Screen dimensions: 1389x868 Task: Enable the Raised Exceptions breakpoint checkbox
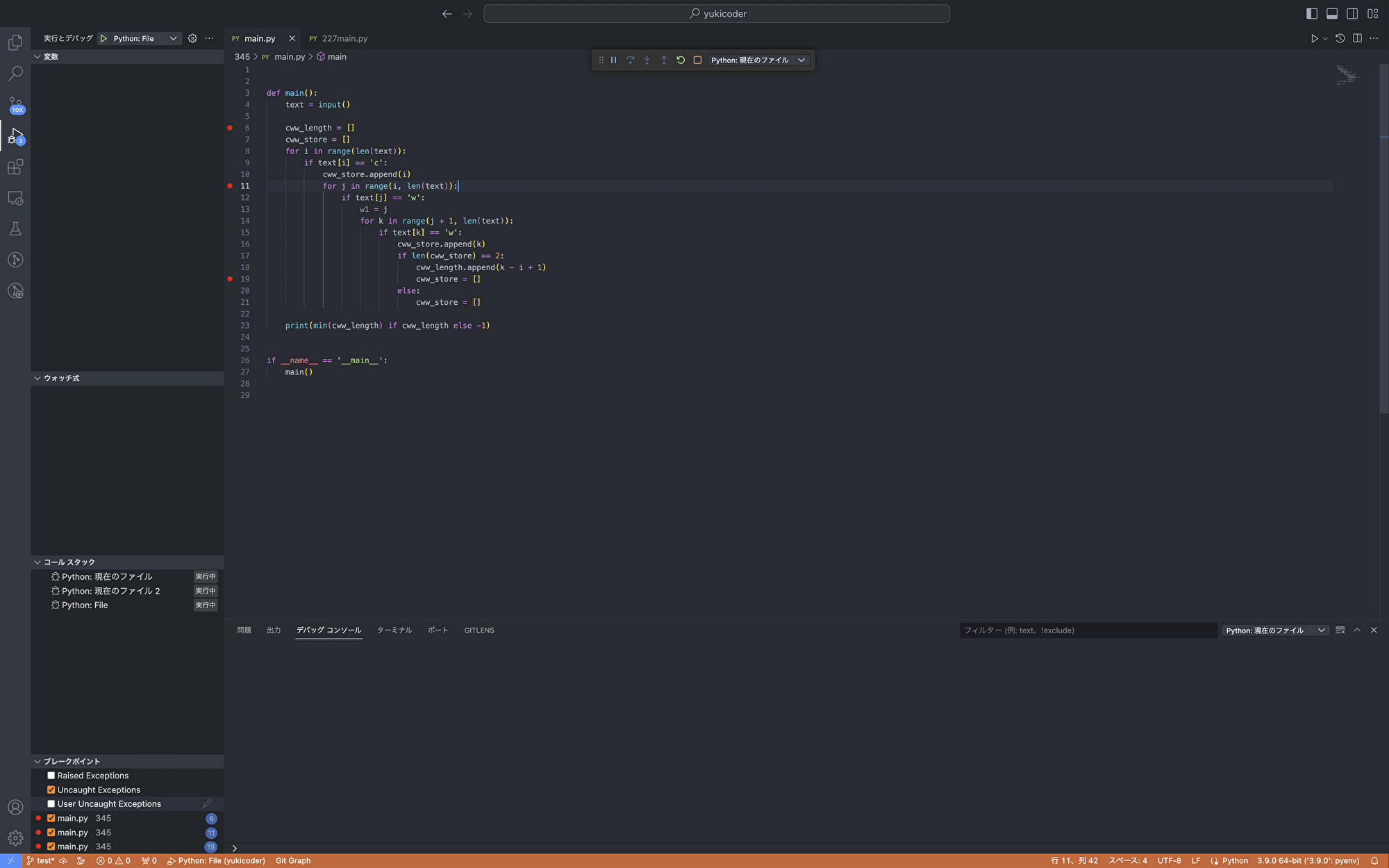coord(51,775)
